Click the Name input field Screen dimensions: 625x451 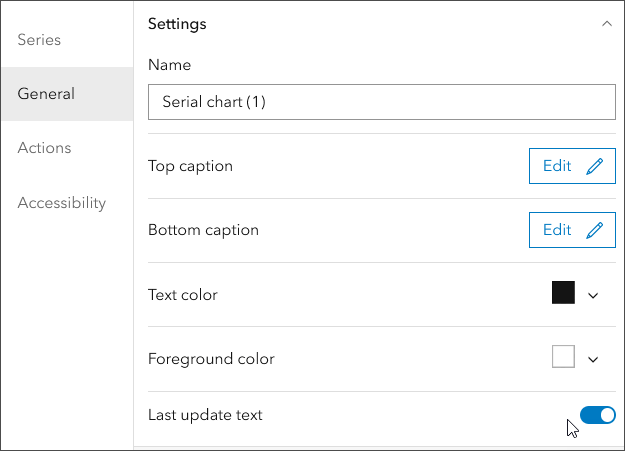tap(381, 102)
